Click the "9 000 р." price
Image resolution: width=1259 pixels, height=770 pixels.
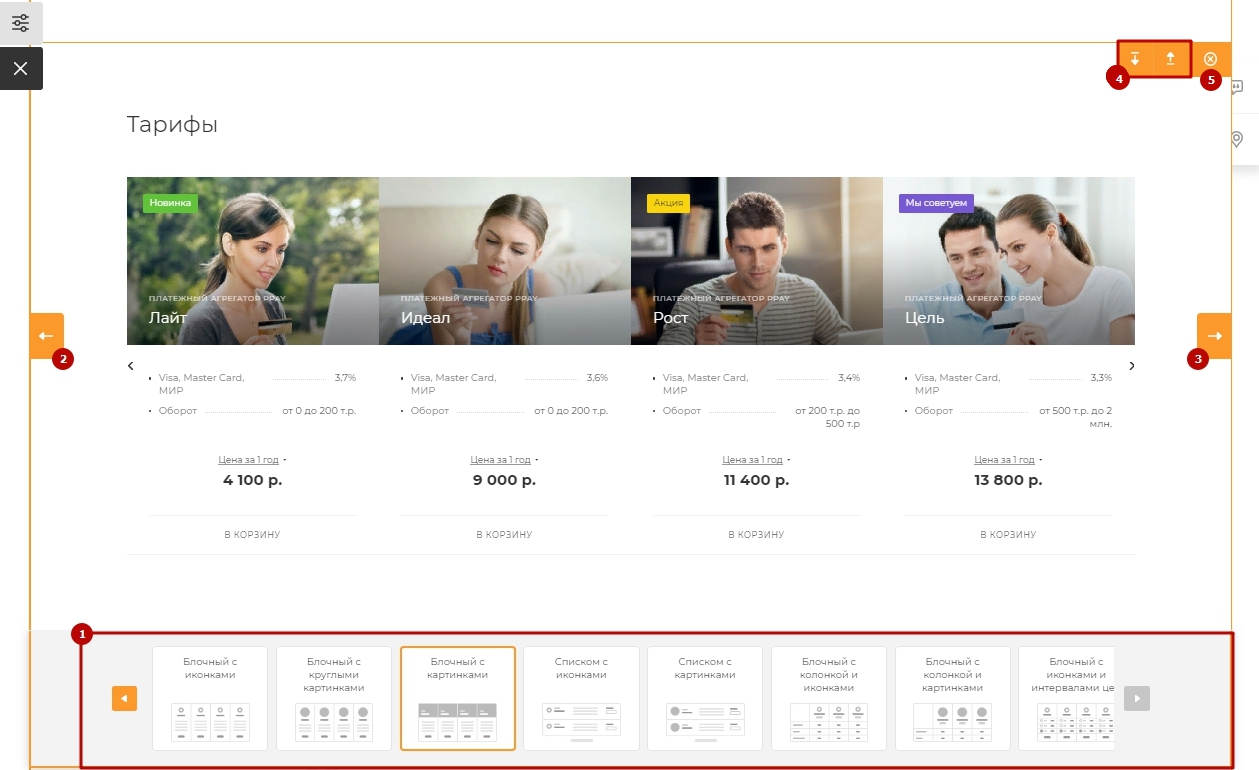point(504,480)
